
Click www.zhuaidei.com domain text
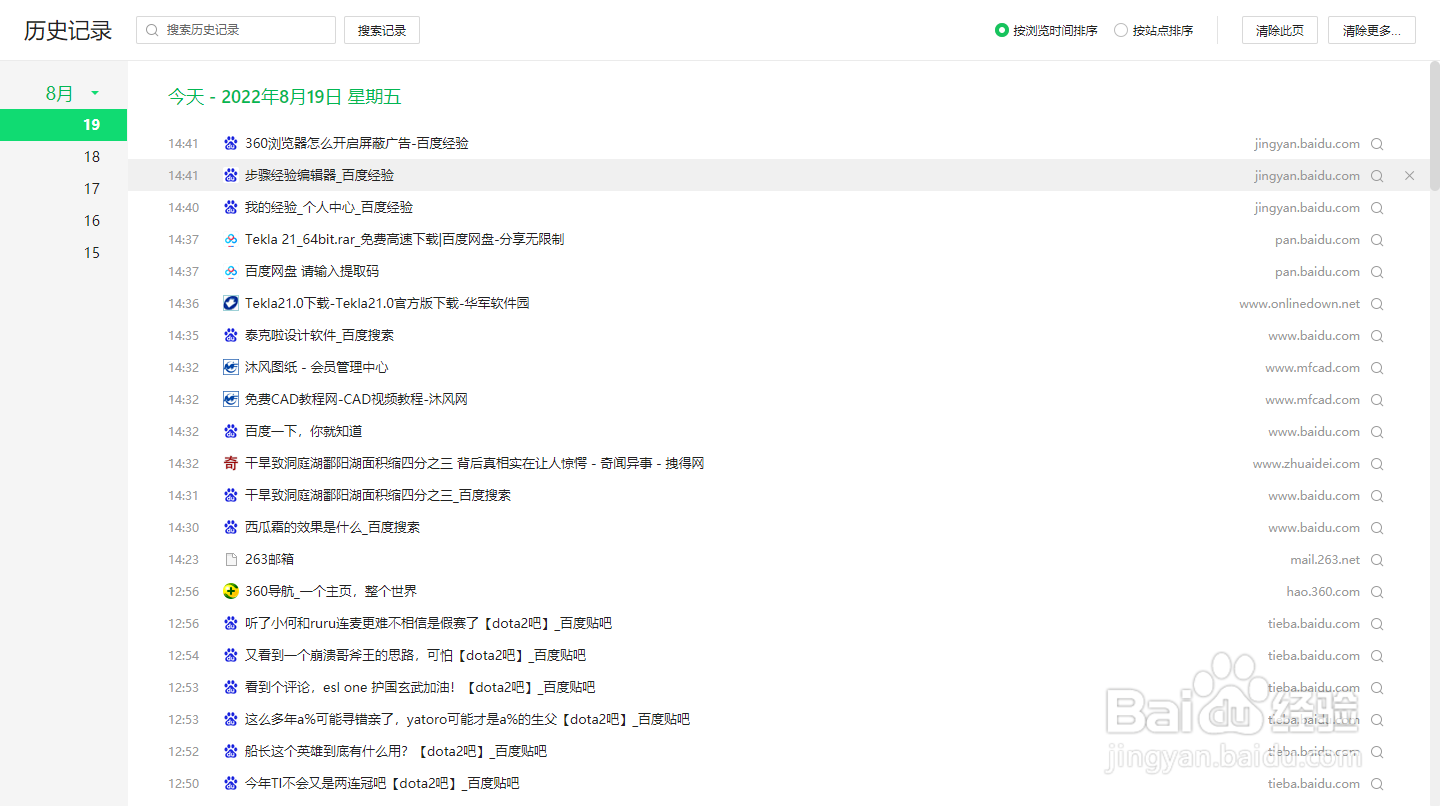pyautogui.click(x=1307, y=463)
